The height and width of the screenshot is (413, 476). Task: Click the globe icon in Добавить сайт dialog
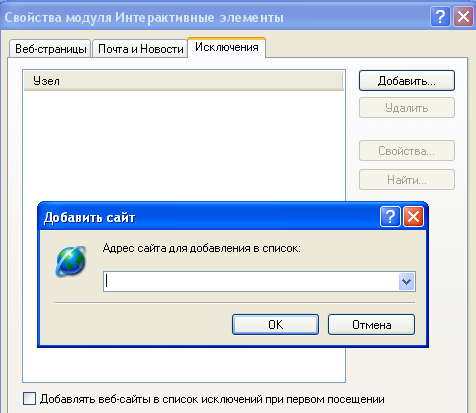(x=71, y=261)
